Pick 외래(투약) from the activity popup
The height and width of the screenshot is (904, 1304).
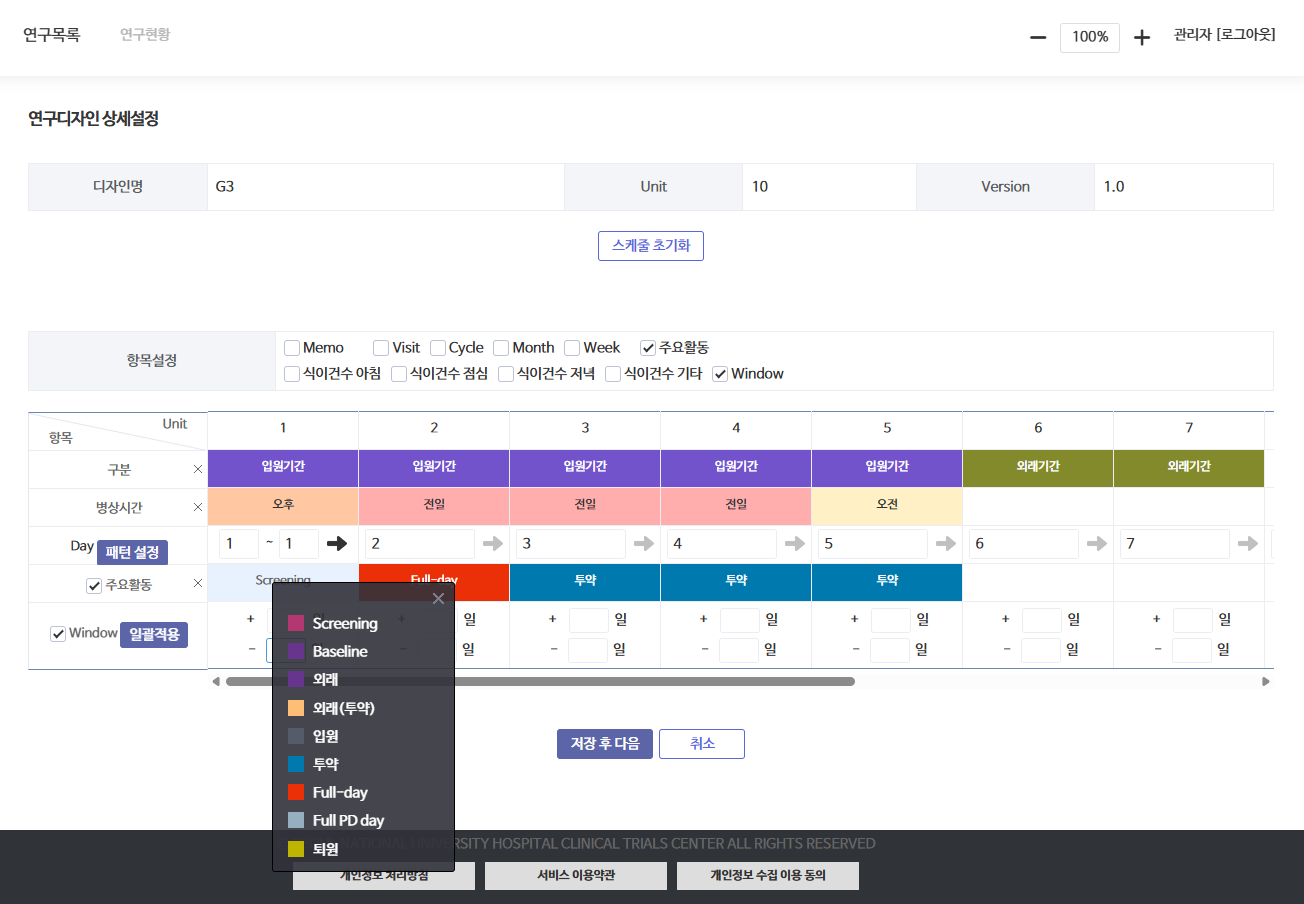click(x=343, y=708)
